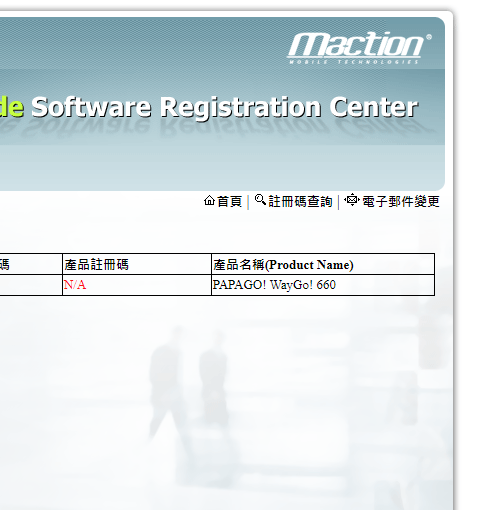Open the 註冊碼查詢 link
This screenshot has width=488, height=510.
(300, 201)
